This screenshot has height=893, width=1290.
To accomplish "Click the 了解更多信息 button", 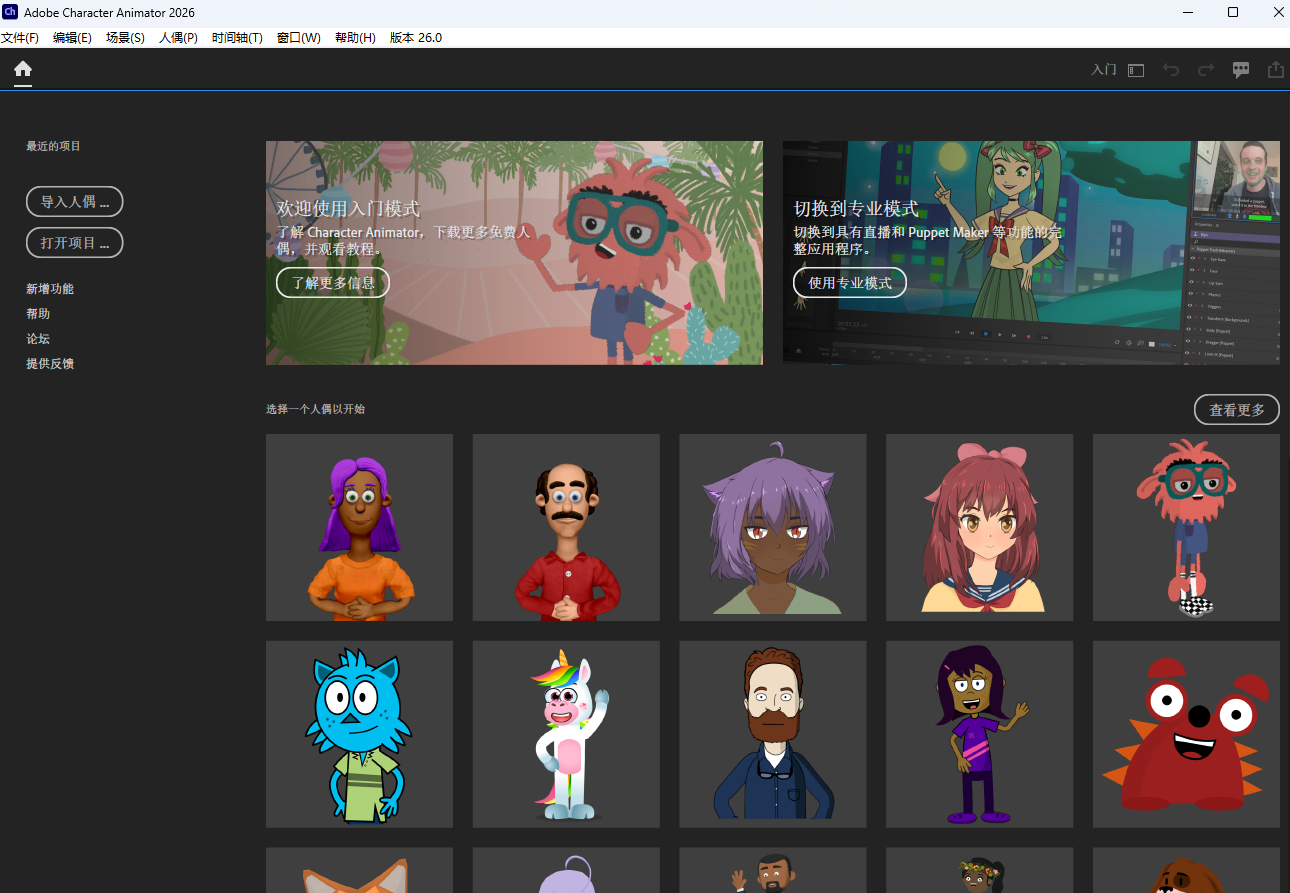I will 333,283.
